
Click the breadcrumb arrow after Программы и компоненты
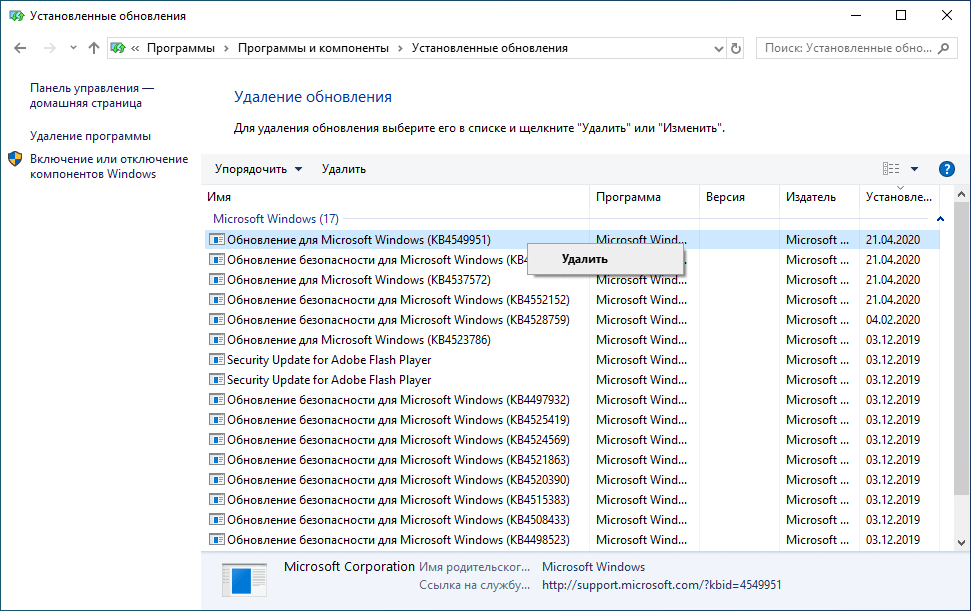click(x=400, y=48)
